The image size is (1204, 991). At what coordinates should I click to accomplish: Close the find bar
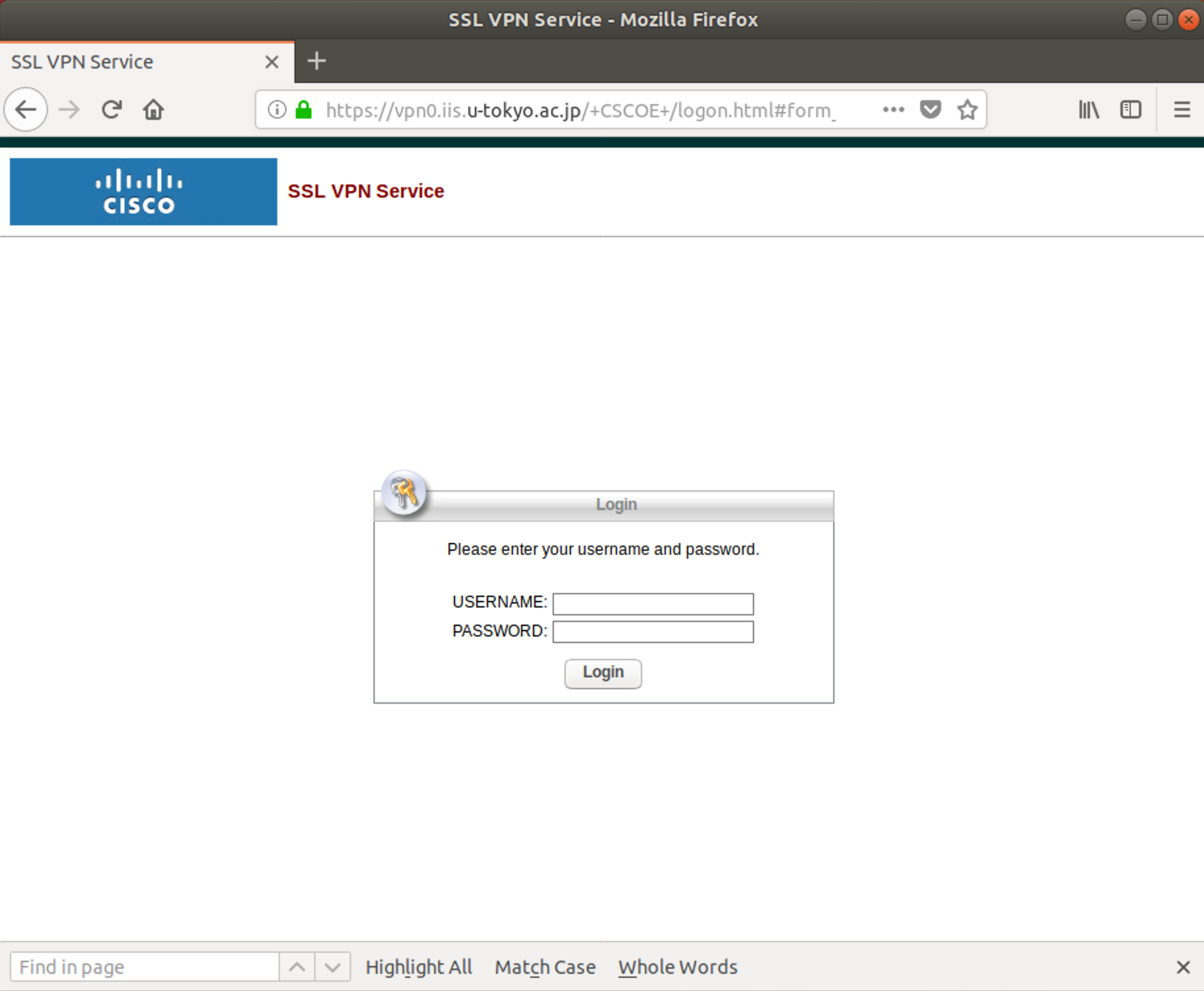[x=1183, y=967]
